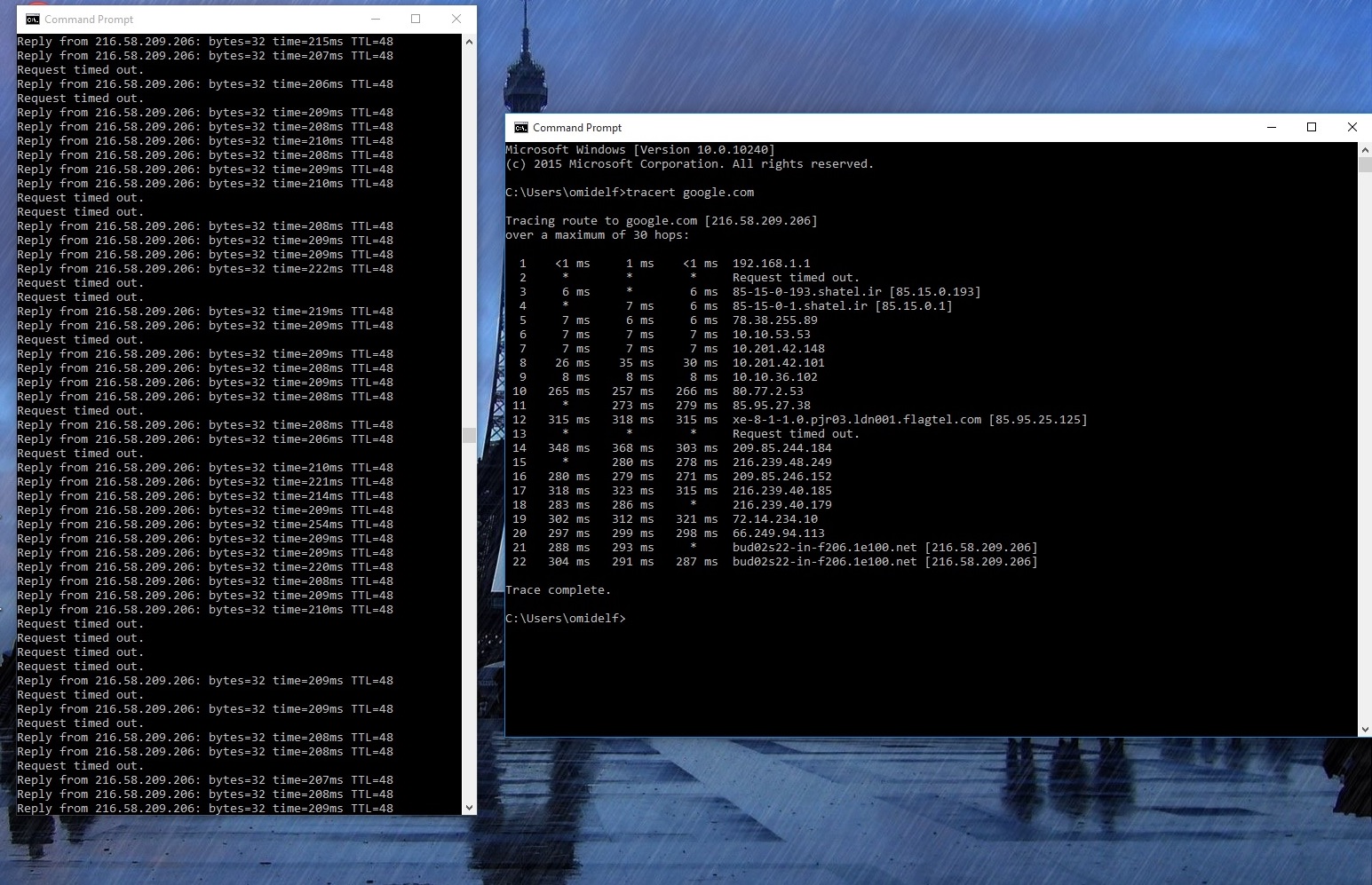Click the '(c) 2015 Microsoft Corporation' copyright line
This screenshot has width=1372, height=885.
coord(690,164)
